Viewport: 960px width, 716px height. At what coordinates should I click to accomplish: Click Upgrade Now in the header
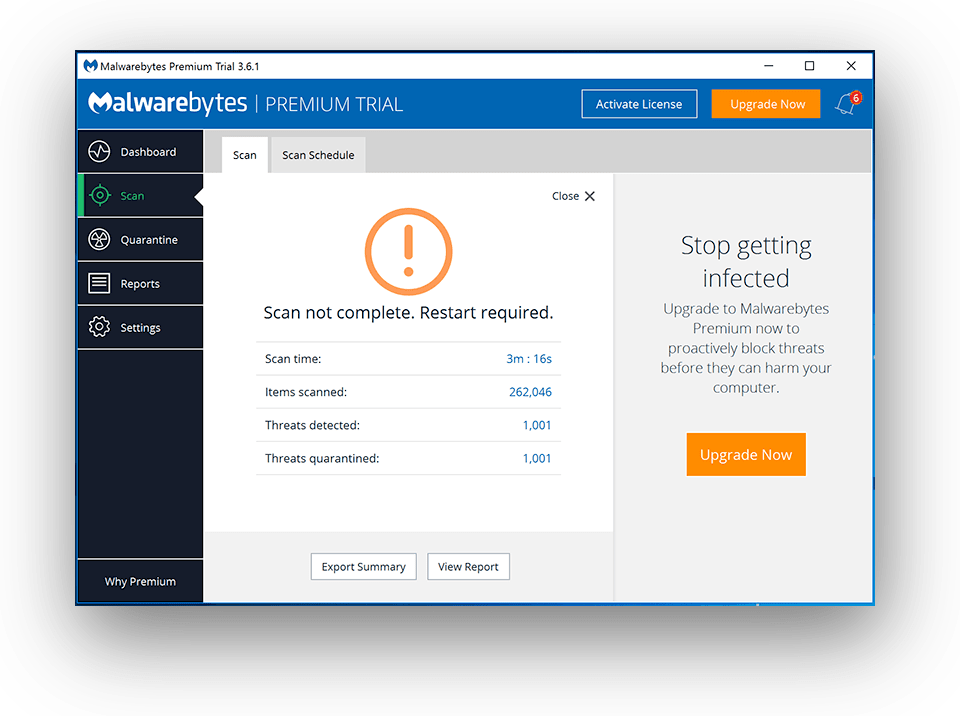(767, 104)
